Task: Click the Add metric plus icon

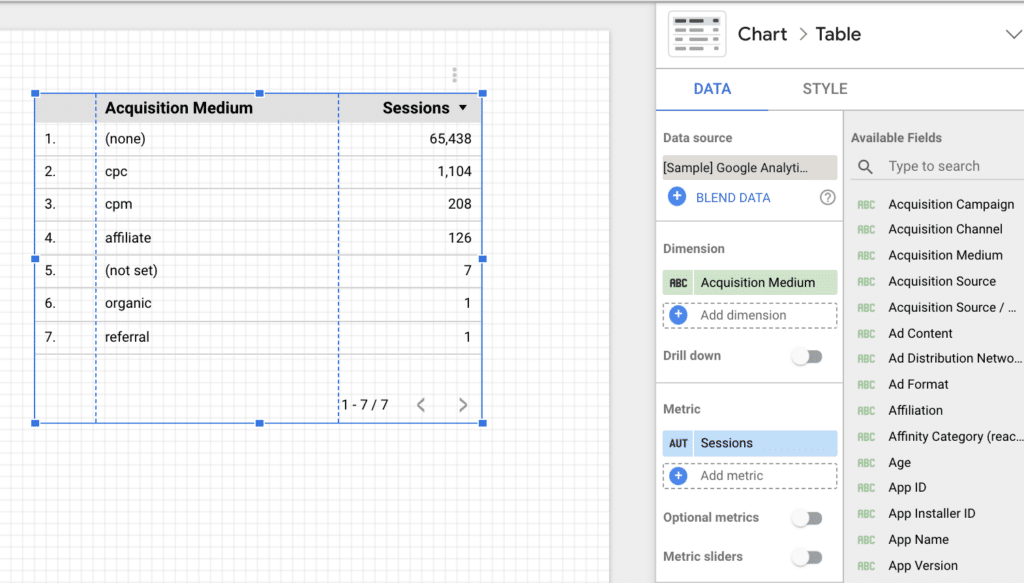Action: (x=678, y=476)
